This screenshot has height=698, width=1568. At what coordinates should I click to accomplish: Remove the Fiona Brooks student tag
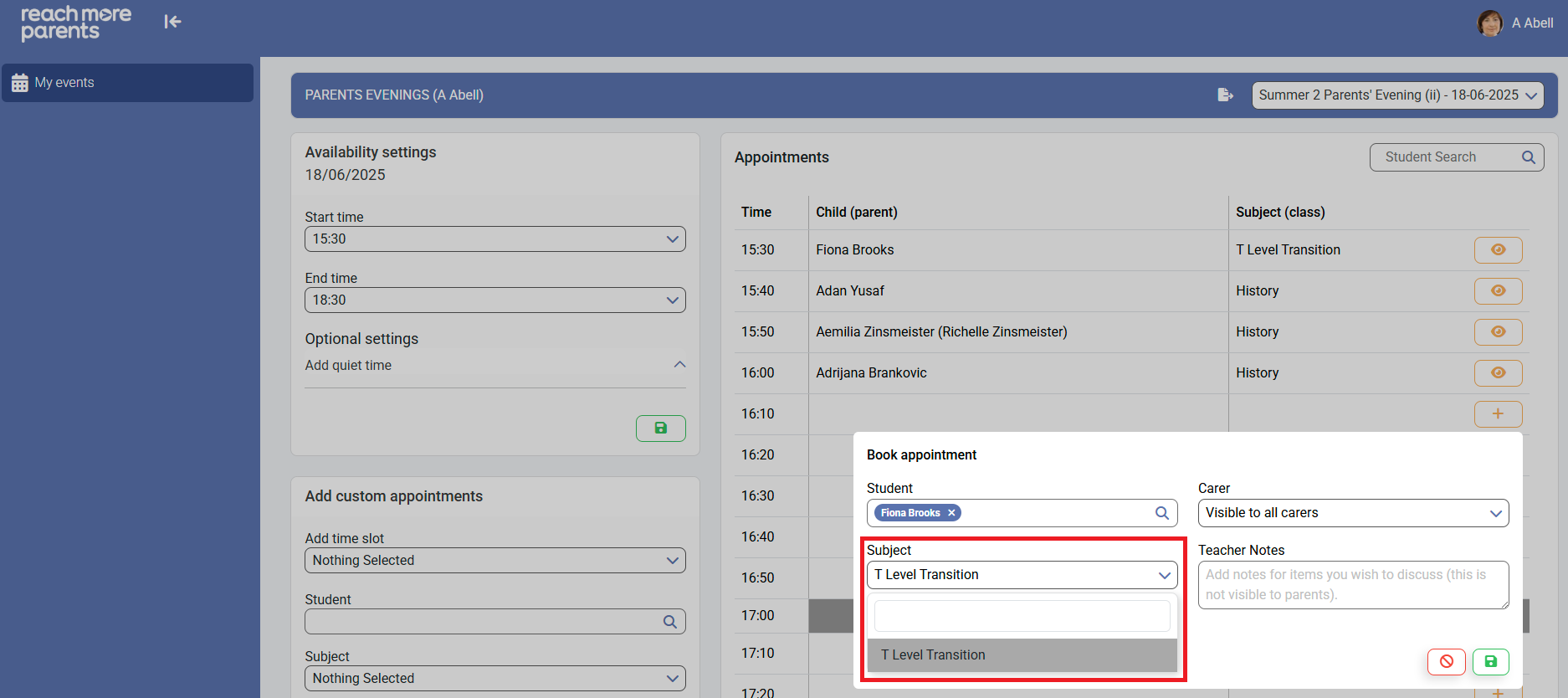[x=951, y=513]
